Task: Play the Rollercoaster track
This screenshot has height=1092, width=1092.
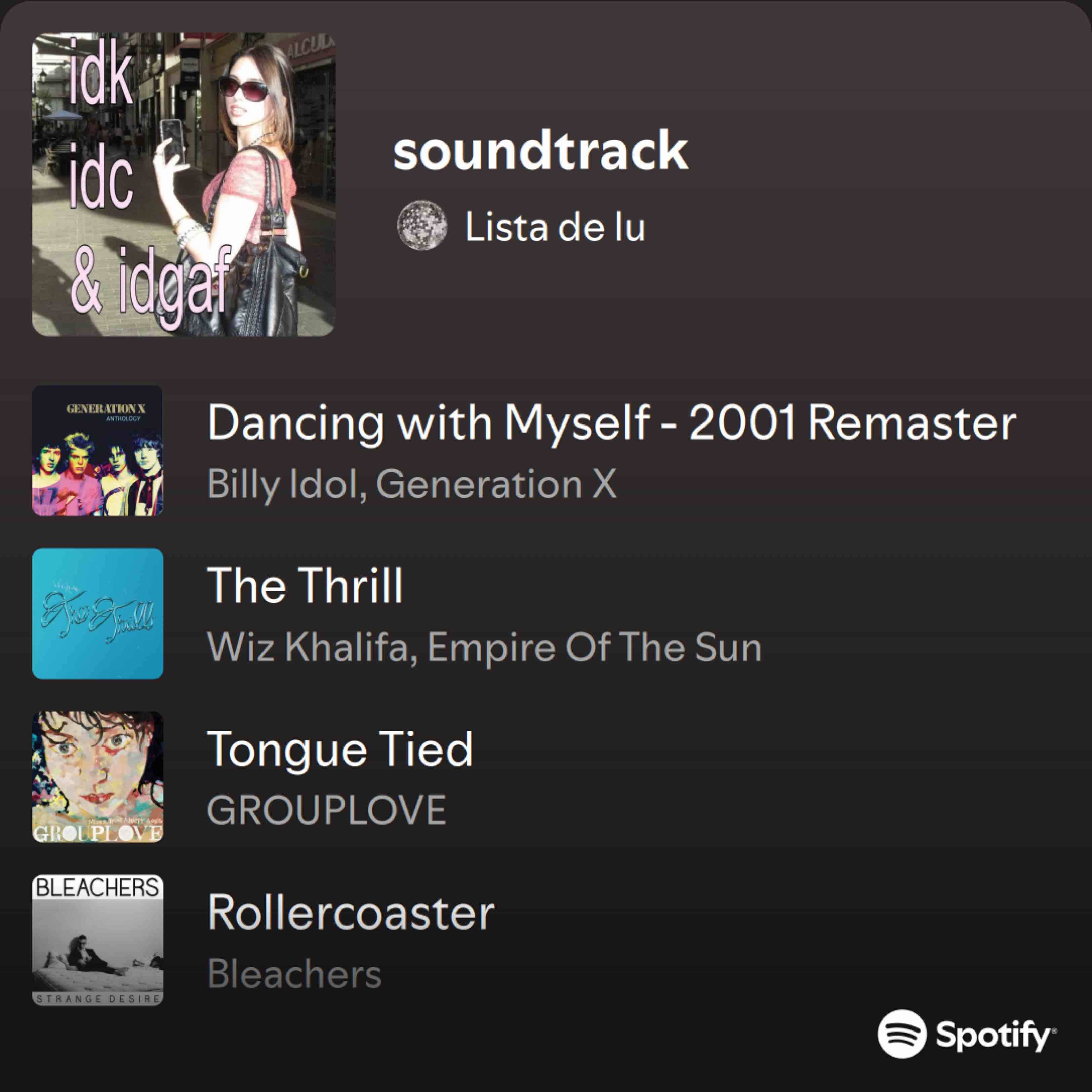Action: 351,912
